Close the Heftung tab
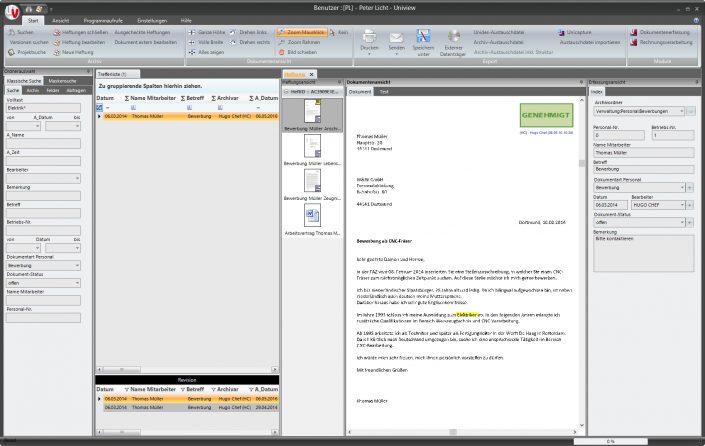 [x=311, y=75]
